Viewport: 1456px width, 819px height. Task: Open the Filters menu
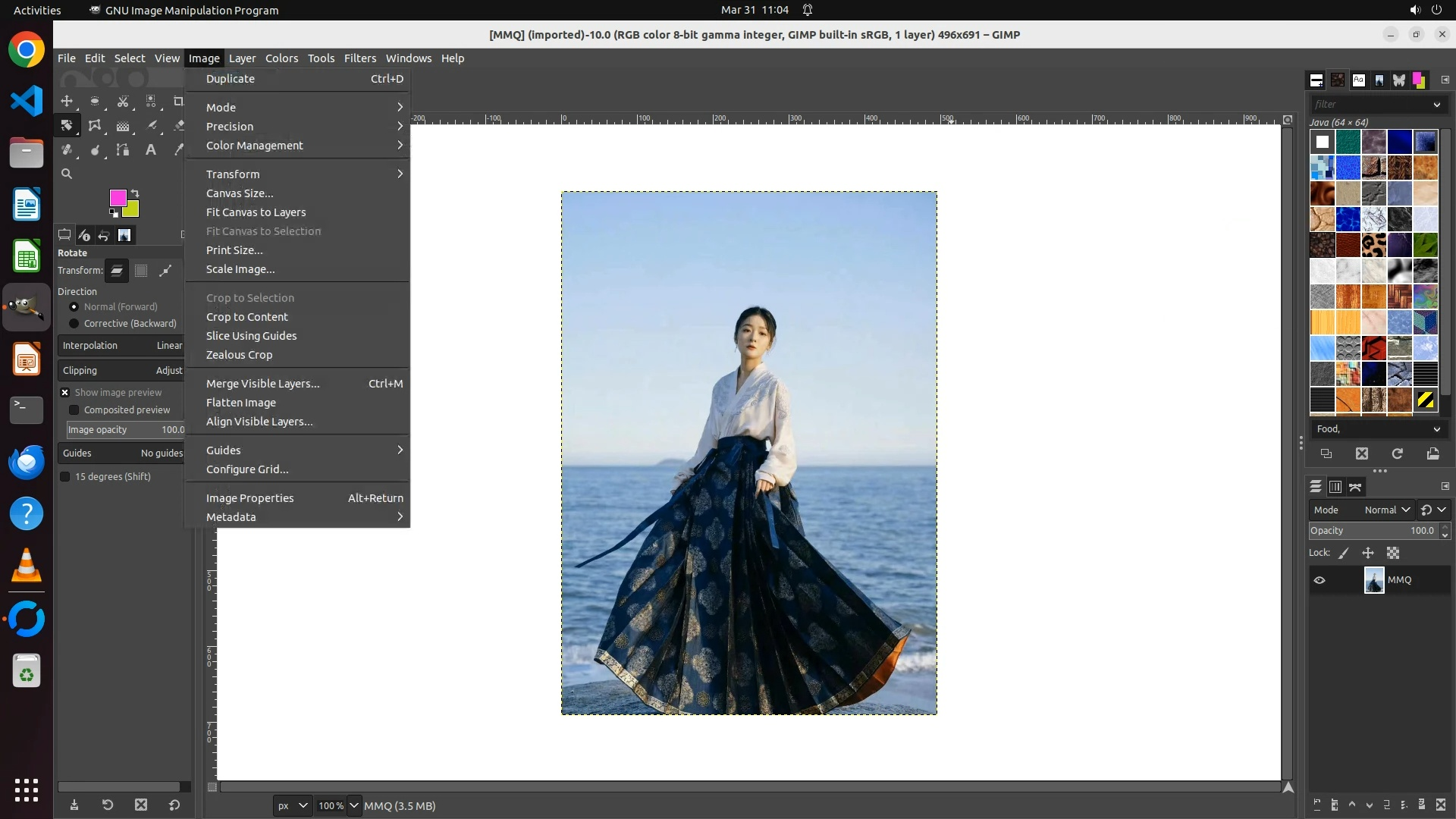pyautogui.click(x=359, y=58)
